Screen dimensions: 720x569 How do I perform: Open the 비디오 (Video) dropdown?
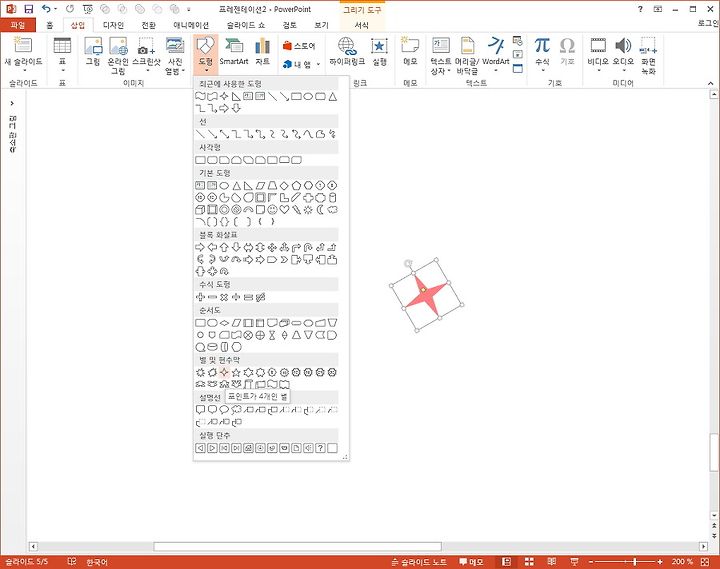[598, 70]
